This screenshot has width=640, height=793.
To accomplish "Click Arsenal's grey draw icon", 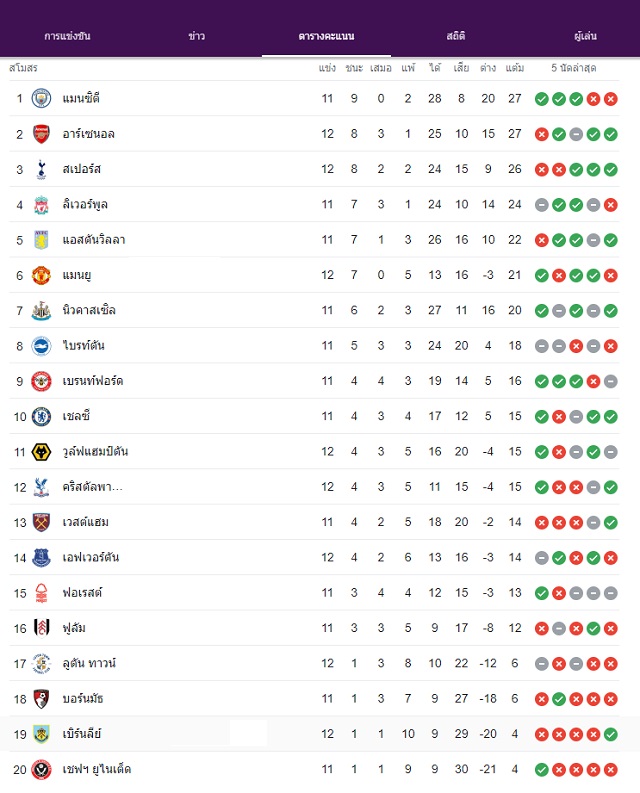I will pyautogui.click(x=576, y=135).
